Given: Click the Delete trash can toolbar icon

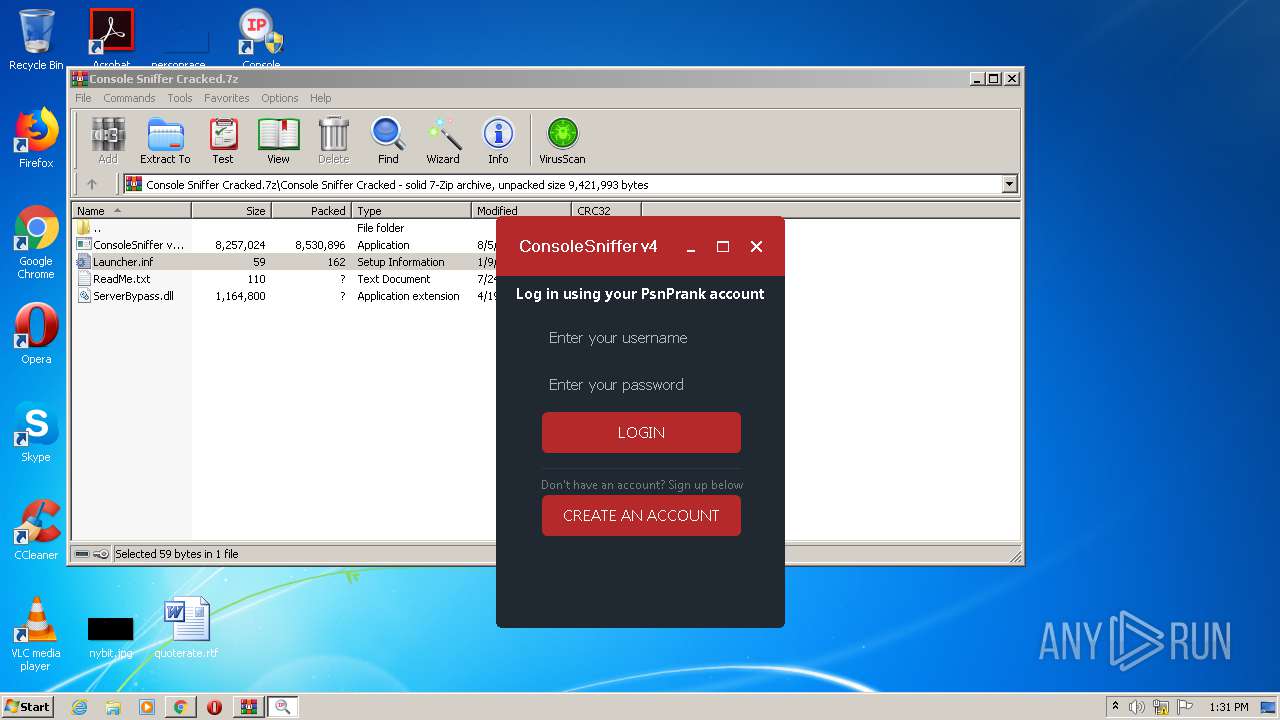Looking at the screenshot, I should tap(333, 140).
